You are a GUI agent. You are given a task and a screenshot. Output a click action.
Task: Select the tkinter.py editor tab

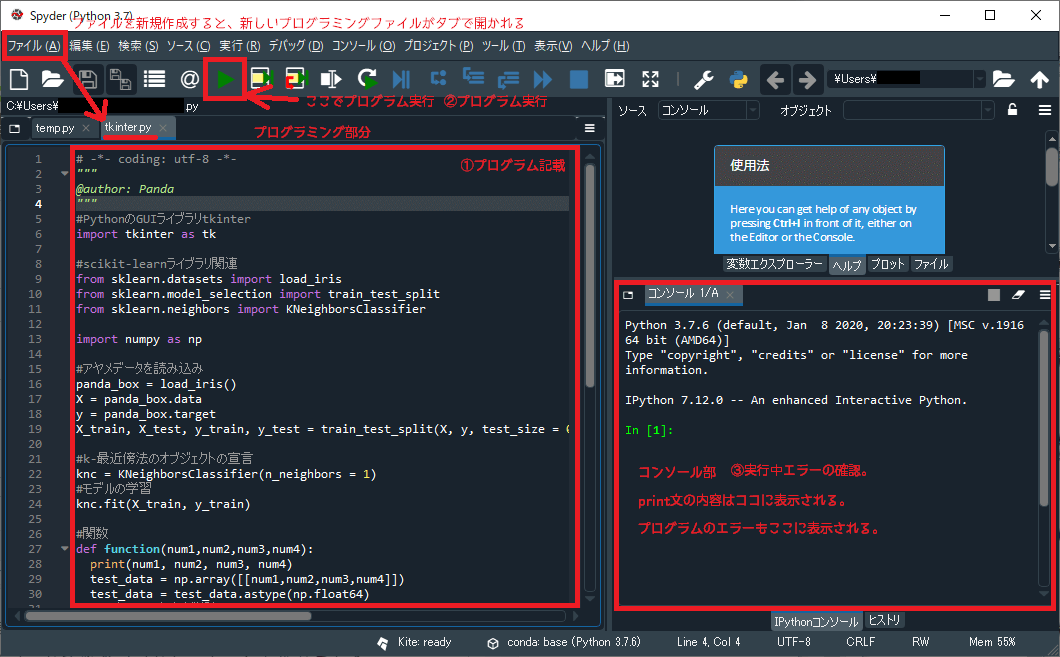pyautogui.click(x=128, y=127)
